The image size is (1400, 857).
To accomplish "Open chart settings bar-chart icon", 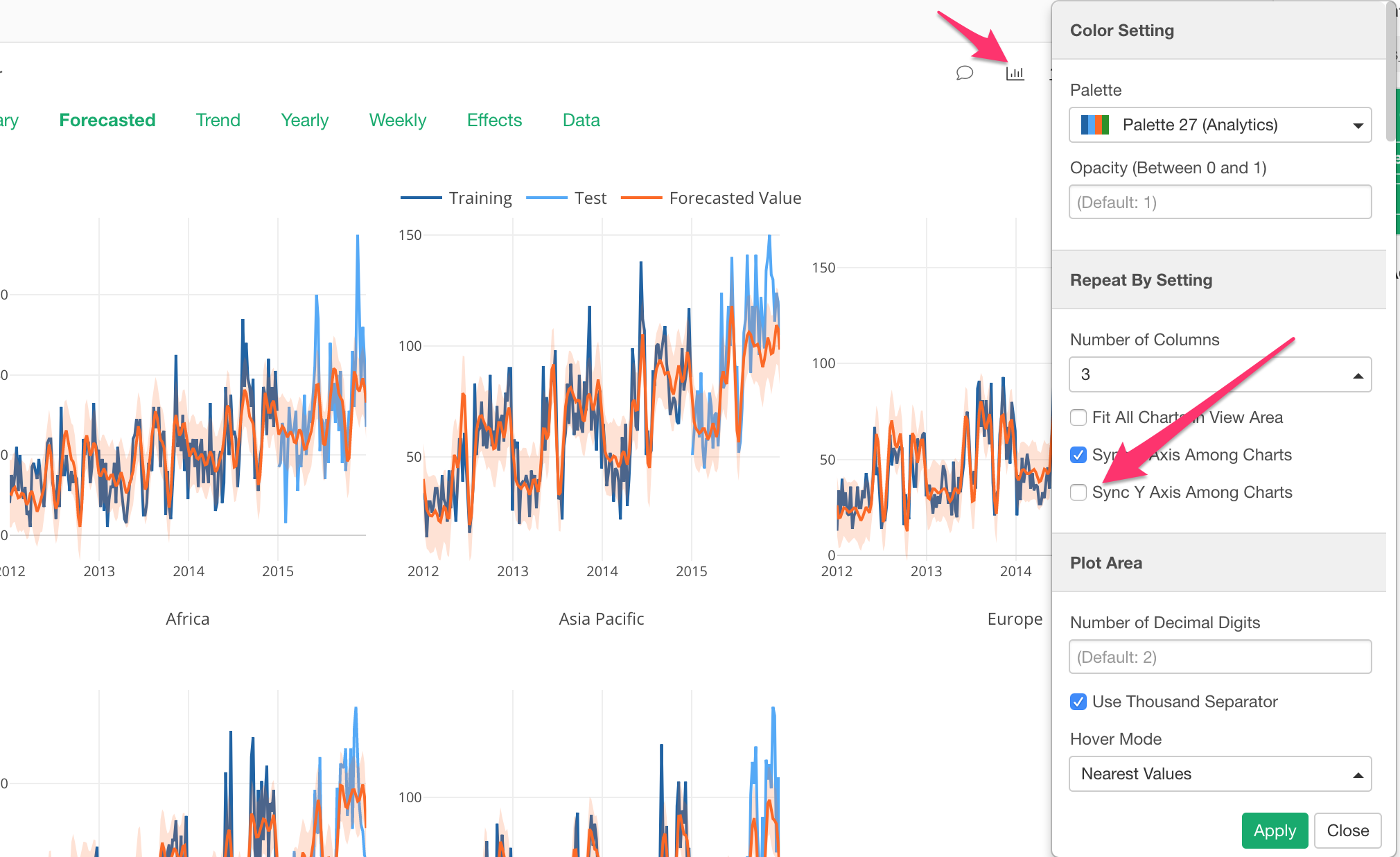I will (x=1015, y=73).
